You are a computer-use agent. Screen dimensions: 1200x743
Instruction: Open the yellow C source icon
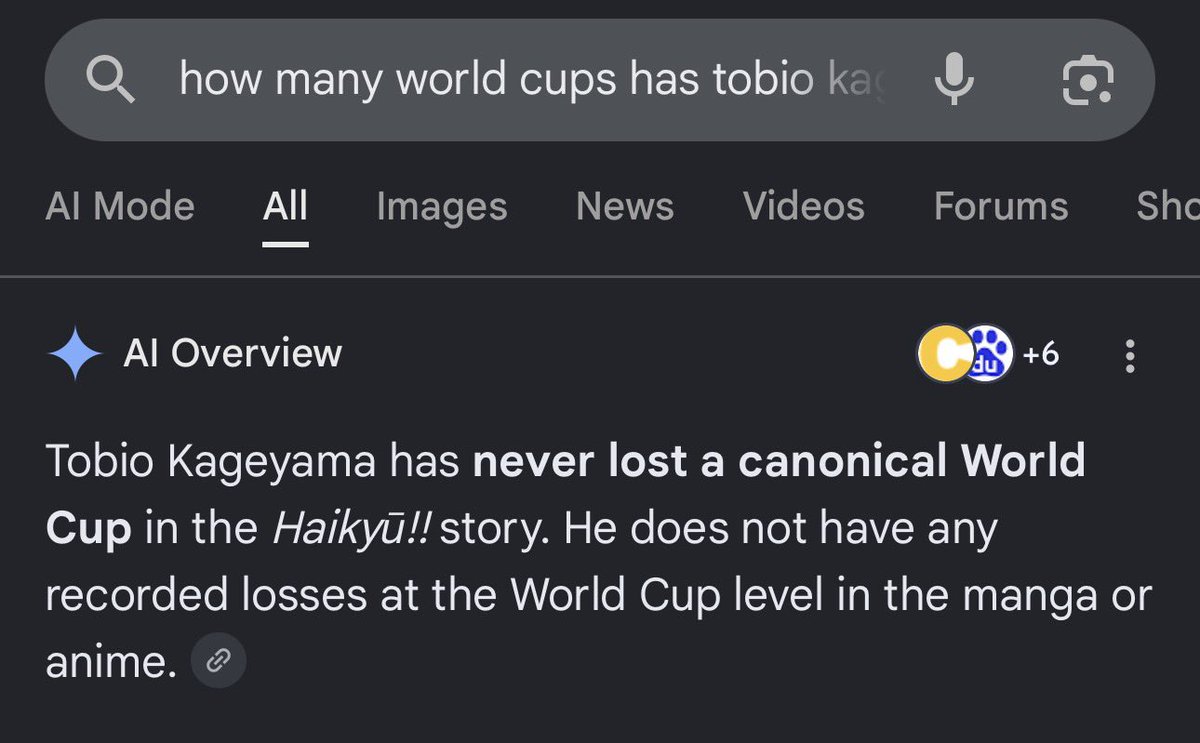pyautogui.click(x=943, y=354)
